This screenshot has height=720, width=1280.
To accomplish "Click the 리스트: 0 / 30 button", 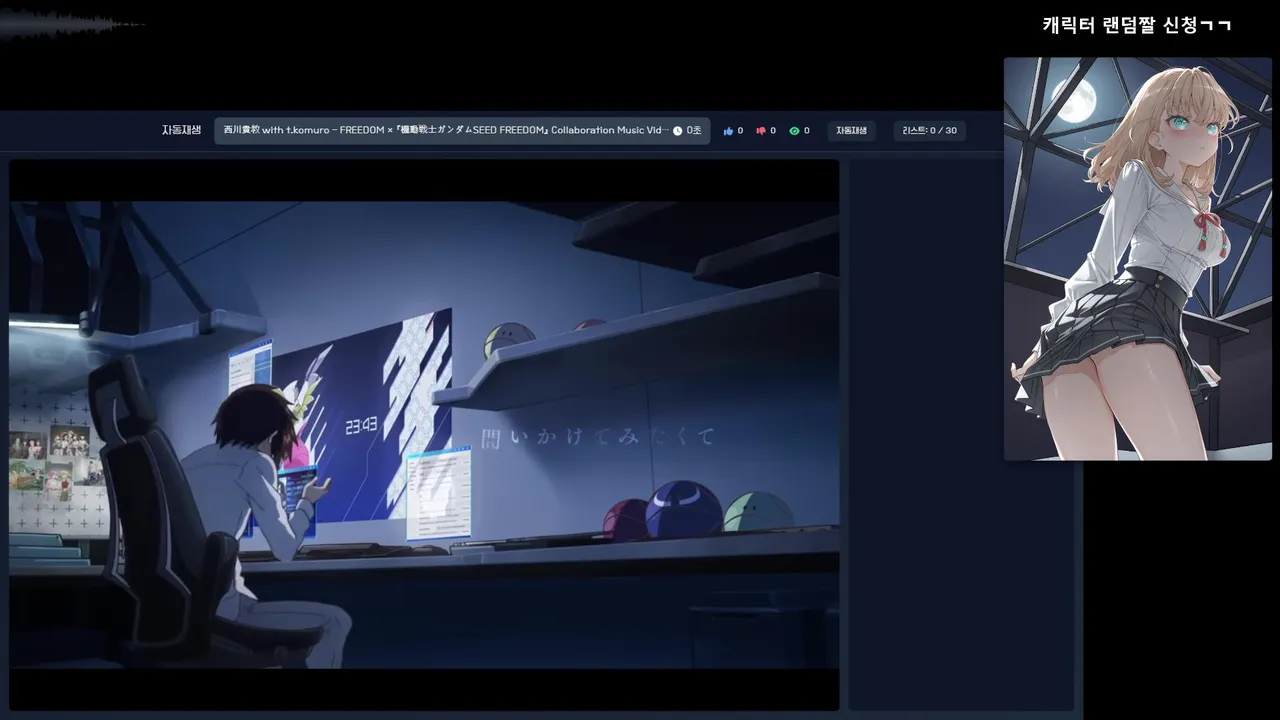I will click(x=930, y=131).
